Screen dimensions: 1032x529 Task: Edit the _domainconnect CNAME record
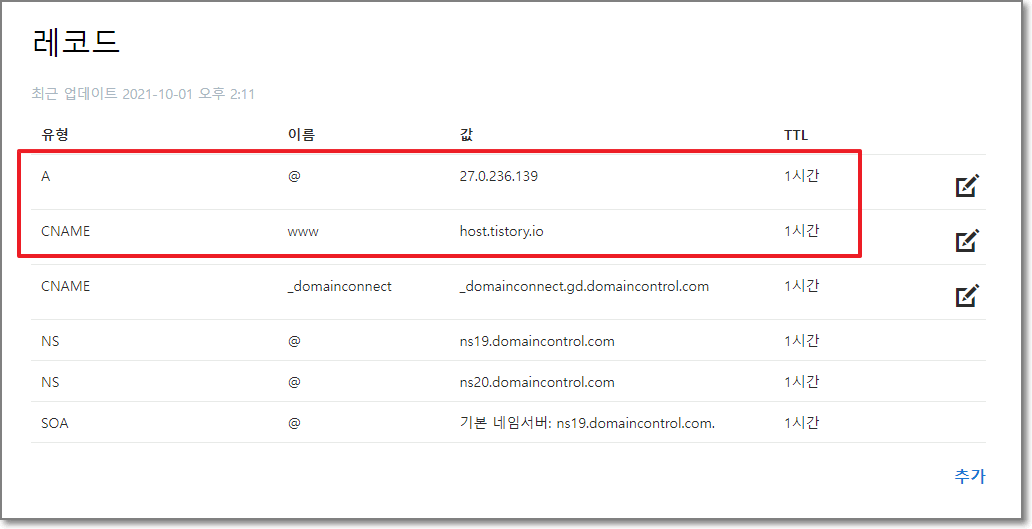point(967,295)
